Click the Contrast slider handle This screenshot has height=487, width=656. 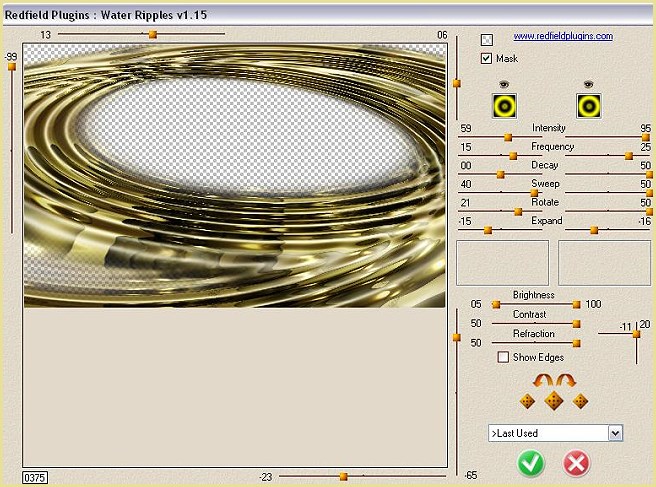(x=577, y=323)
